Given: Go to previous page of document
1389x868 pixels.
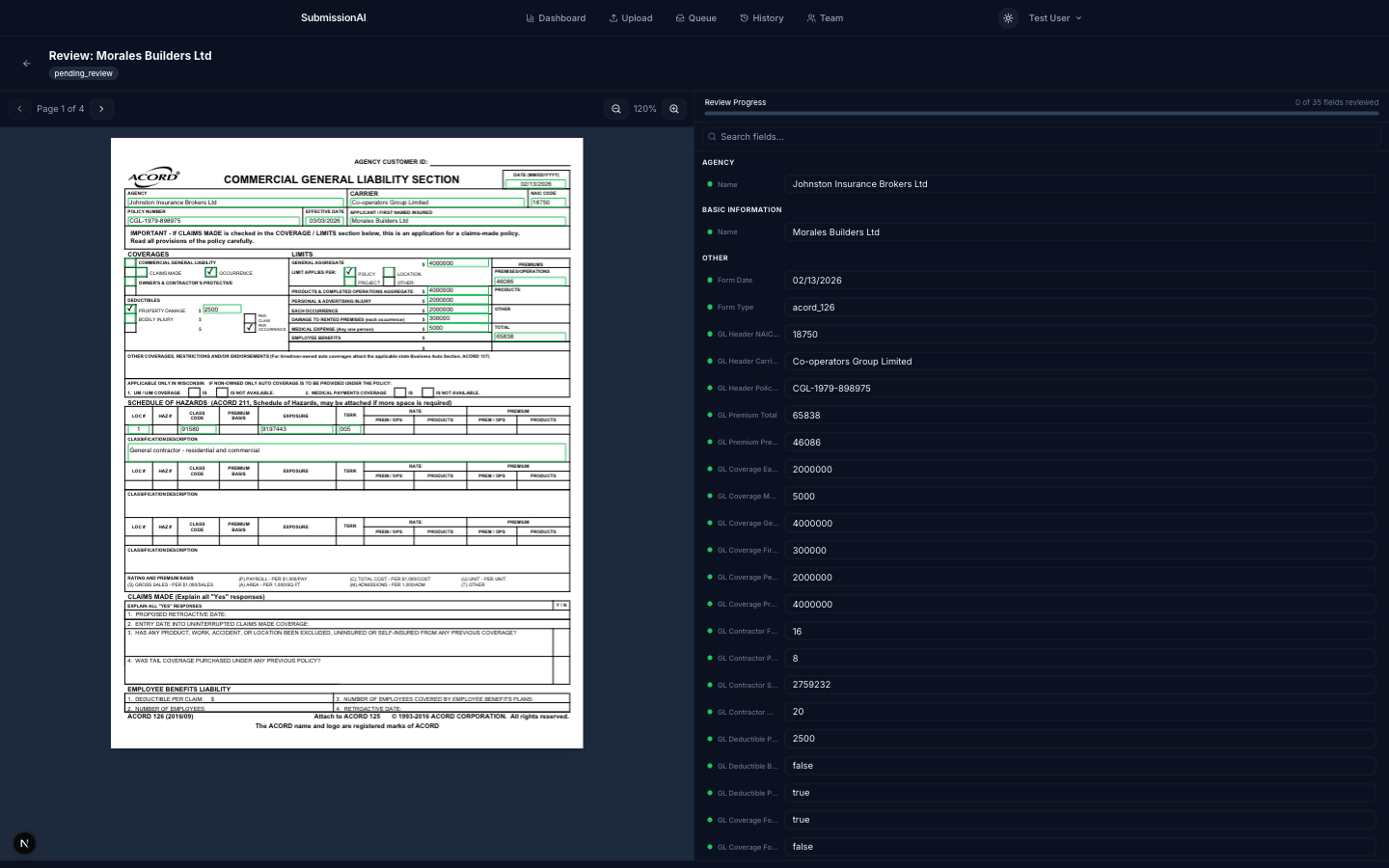Looking at the screenshot, I should (x=19, y=109).
